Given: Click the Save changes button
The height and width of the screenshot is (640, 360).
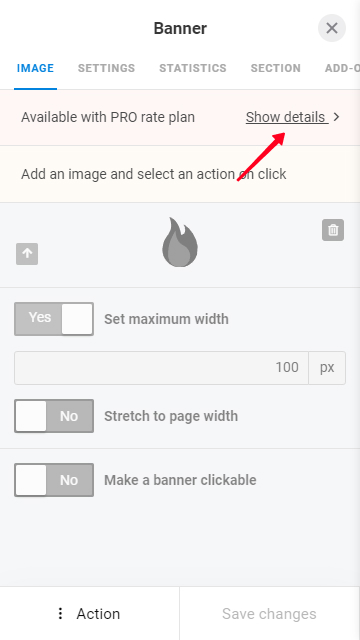Looking at the screenshot, I should tap(269, 613).
